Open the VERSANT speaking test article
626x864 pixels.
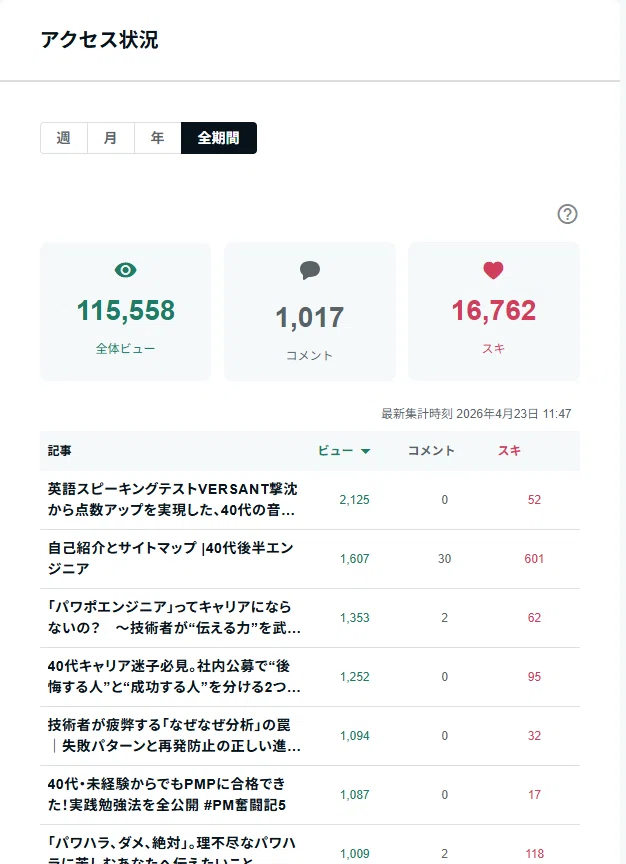(x=172, y=499)
